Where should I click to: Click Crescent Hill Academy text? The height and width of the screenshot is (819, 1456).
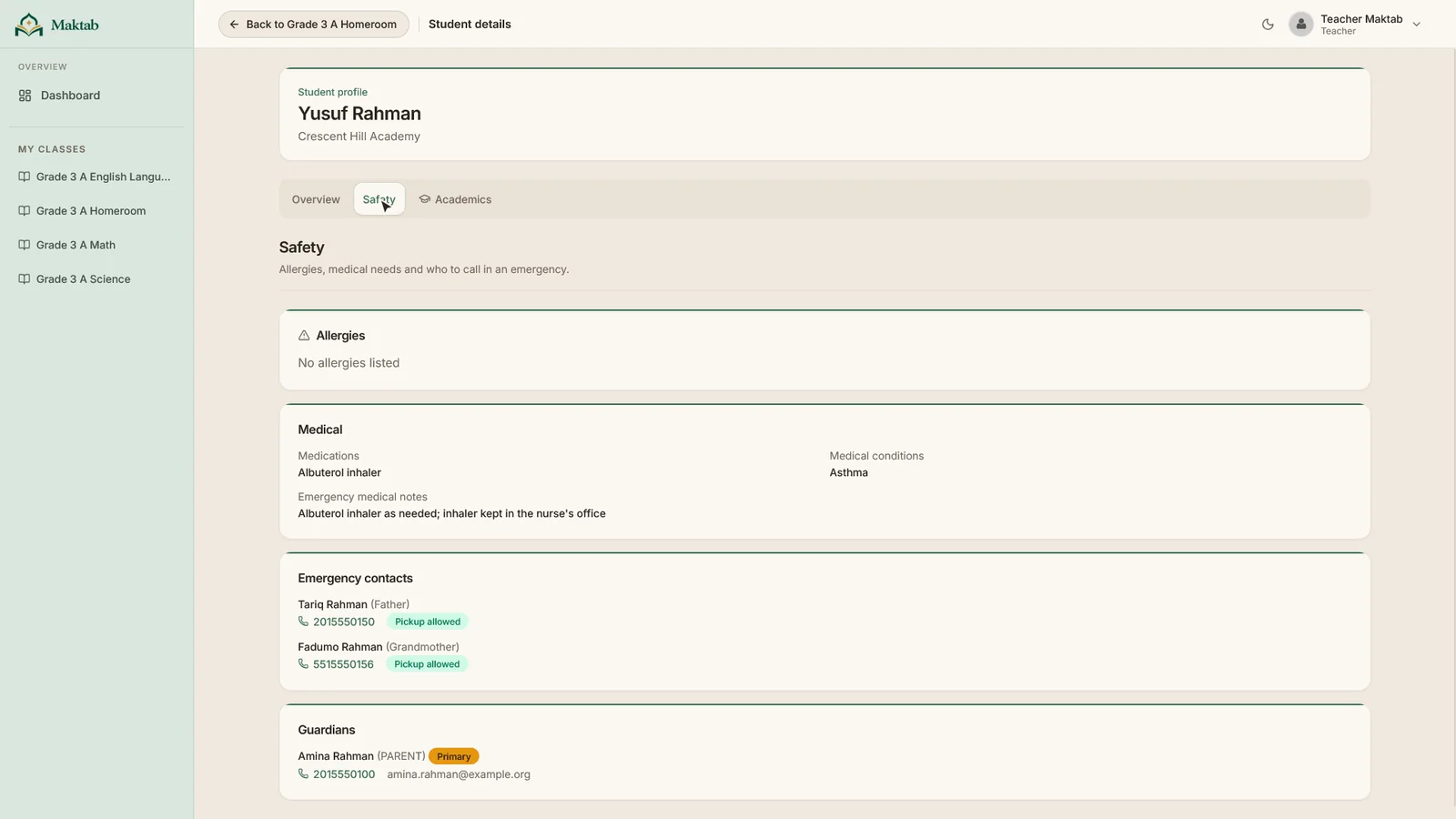tap(359, 136)
